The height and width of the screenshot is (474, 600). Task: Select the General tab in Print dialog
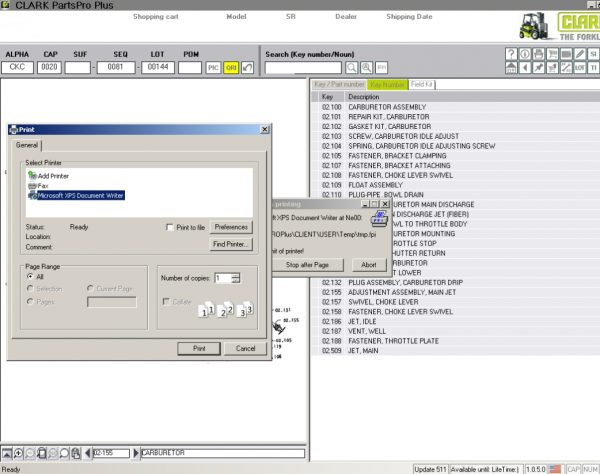(27, 145)
